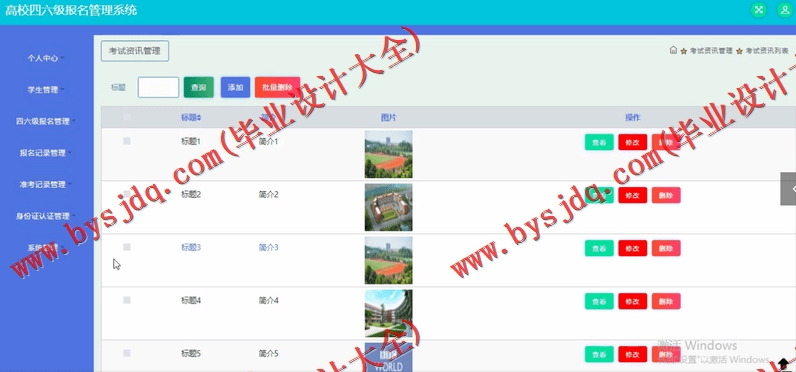
Task: Click the 简介5 cell text
Action: [x=269, y=353]
